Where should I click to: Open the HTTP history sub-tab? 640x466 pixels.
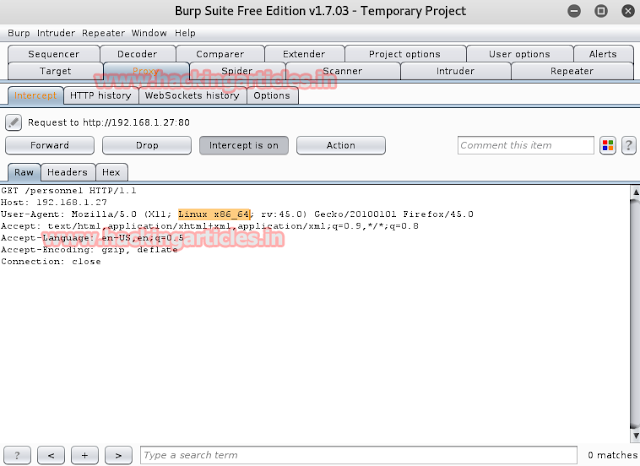tap(101, 95)
